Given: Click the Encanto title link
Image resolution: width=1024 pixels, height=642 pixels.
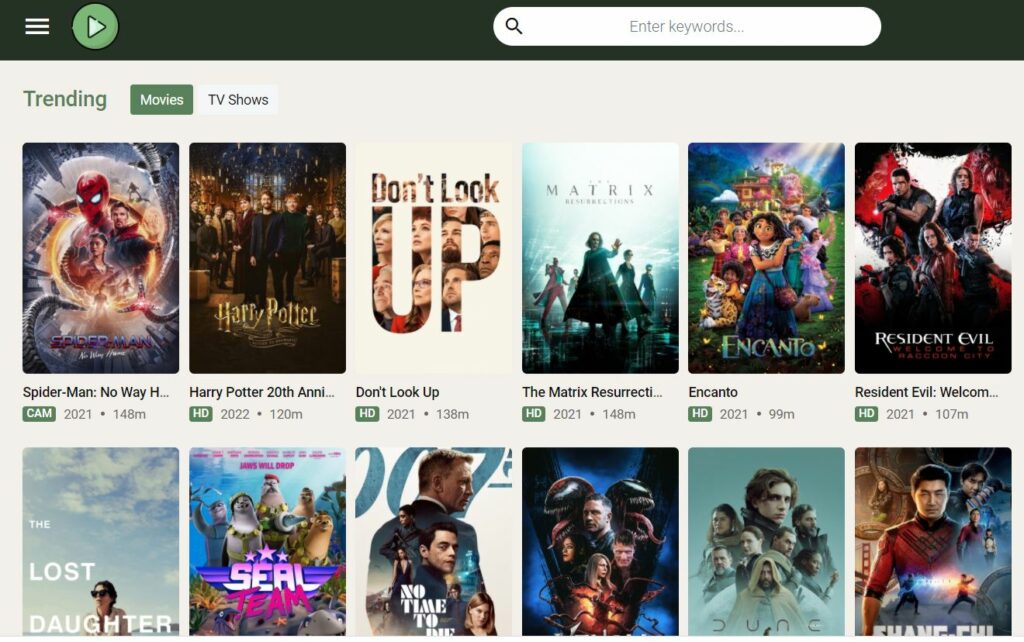Looking at the screenshot, I should coord(713,392).
